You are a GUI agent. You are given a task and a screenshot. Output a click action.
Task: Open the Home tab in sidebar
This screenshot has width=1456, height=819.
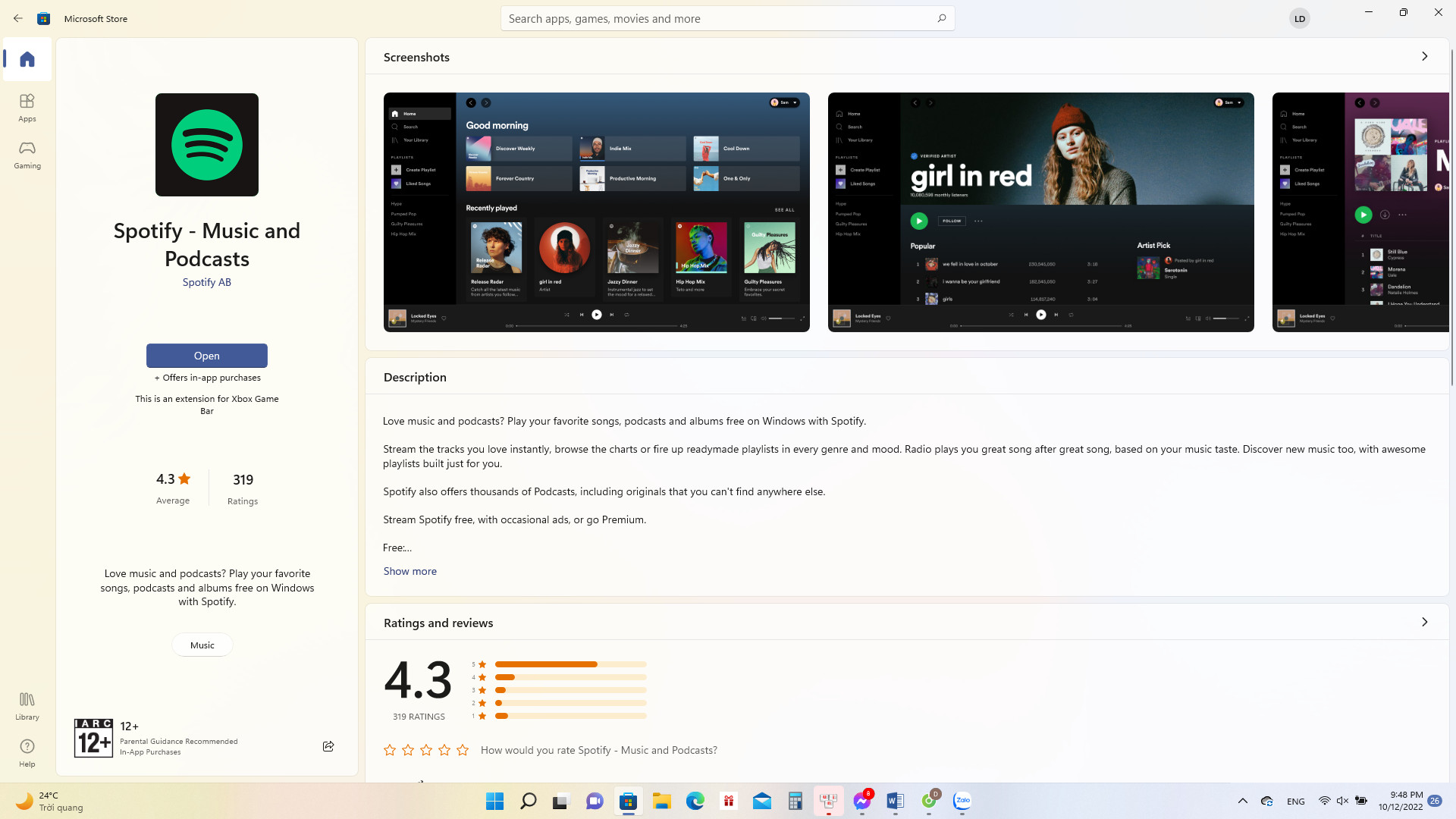(x=27, y=59)
